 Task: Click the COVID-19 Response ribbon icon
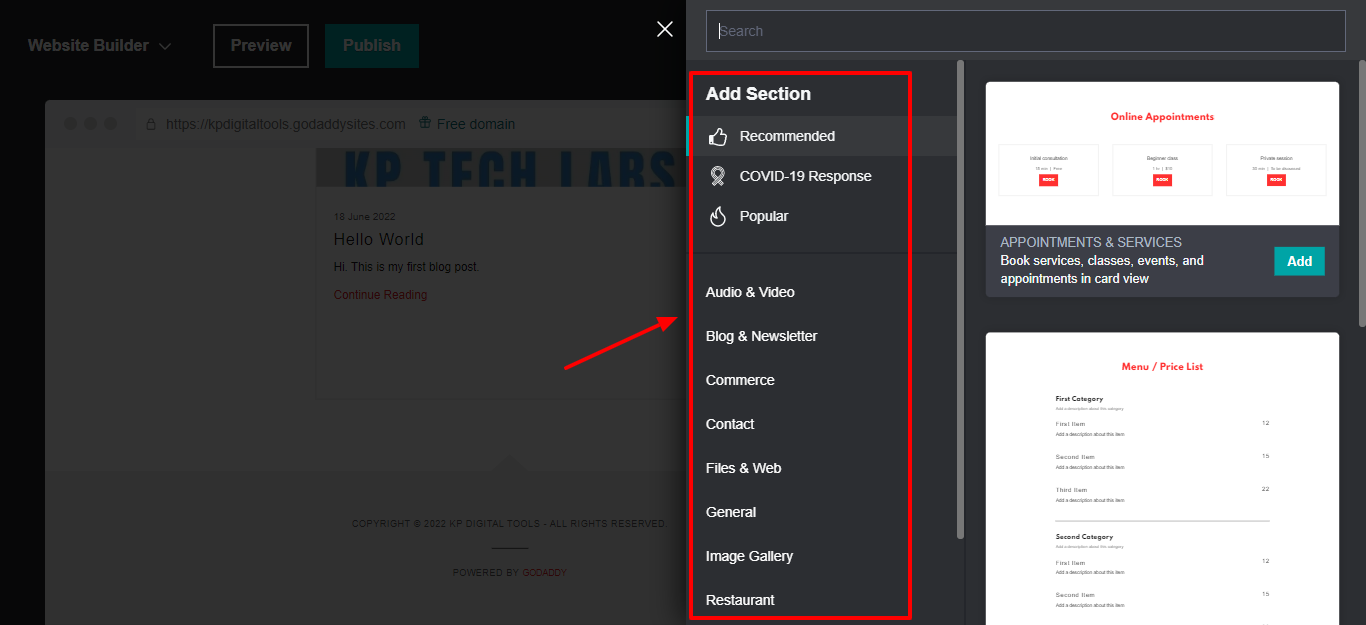[717, 177]
